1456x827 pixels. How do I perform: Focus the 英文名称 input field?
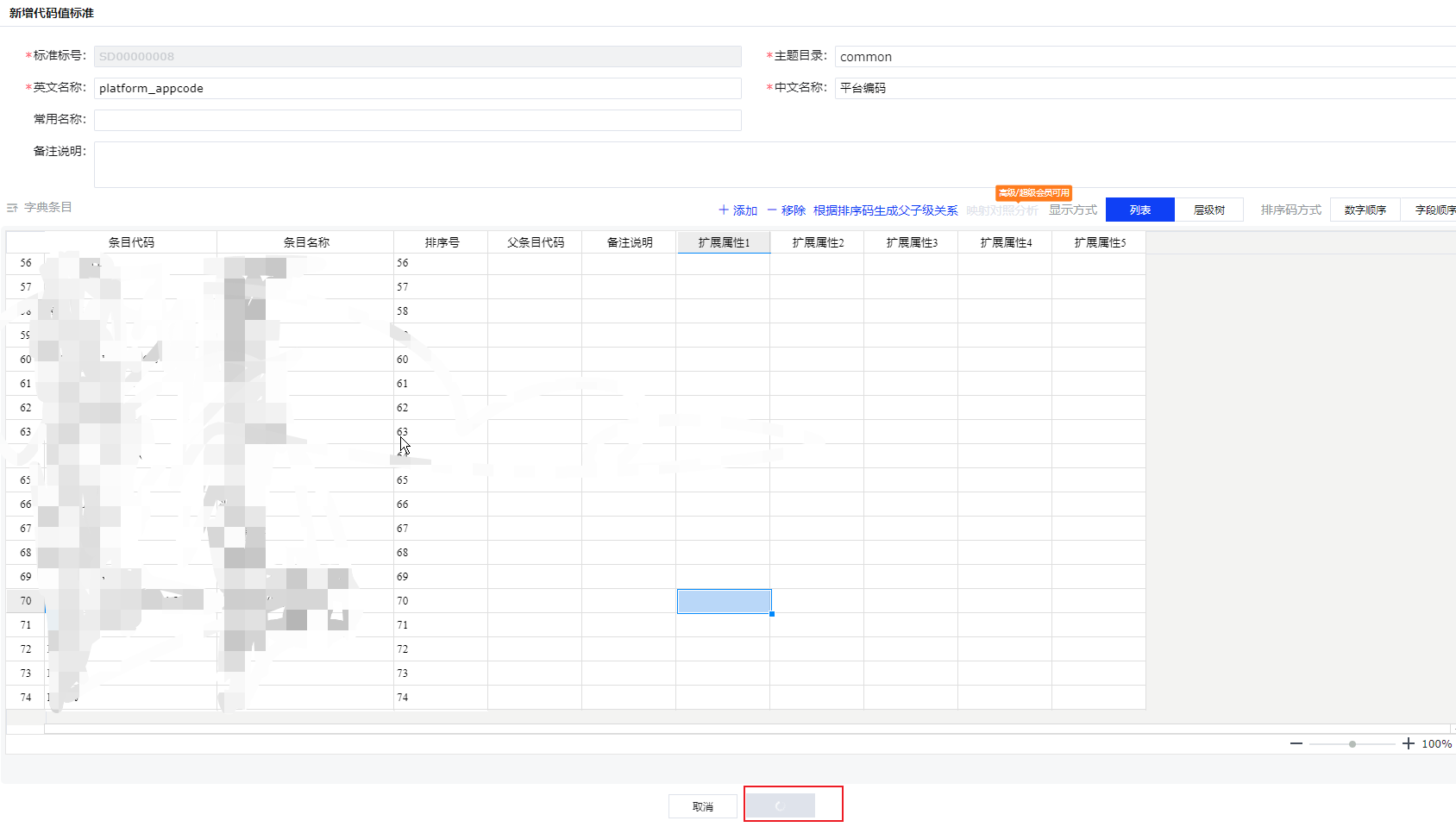pos(417,89)
